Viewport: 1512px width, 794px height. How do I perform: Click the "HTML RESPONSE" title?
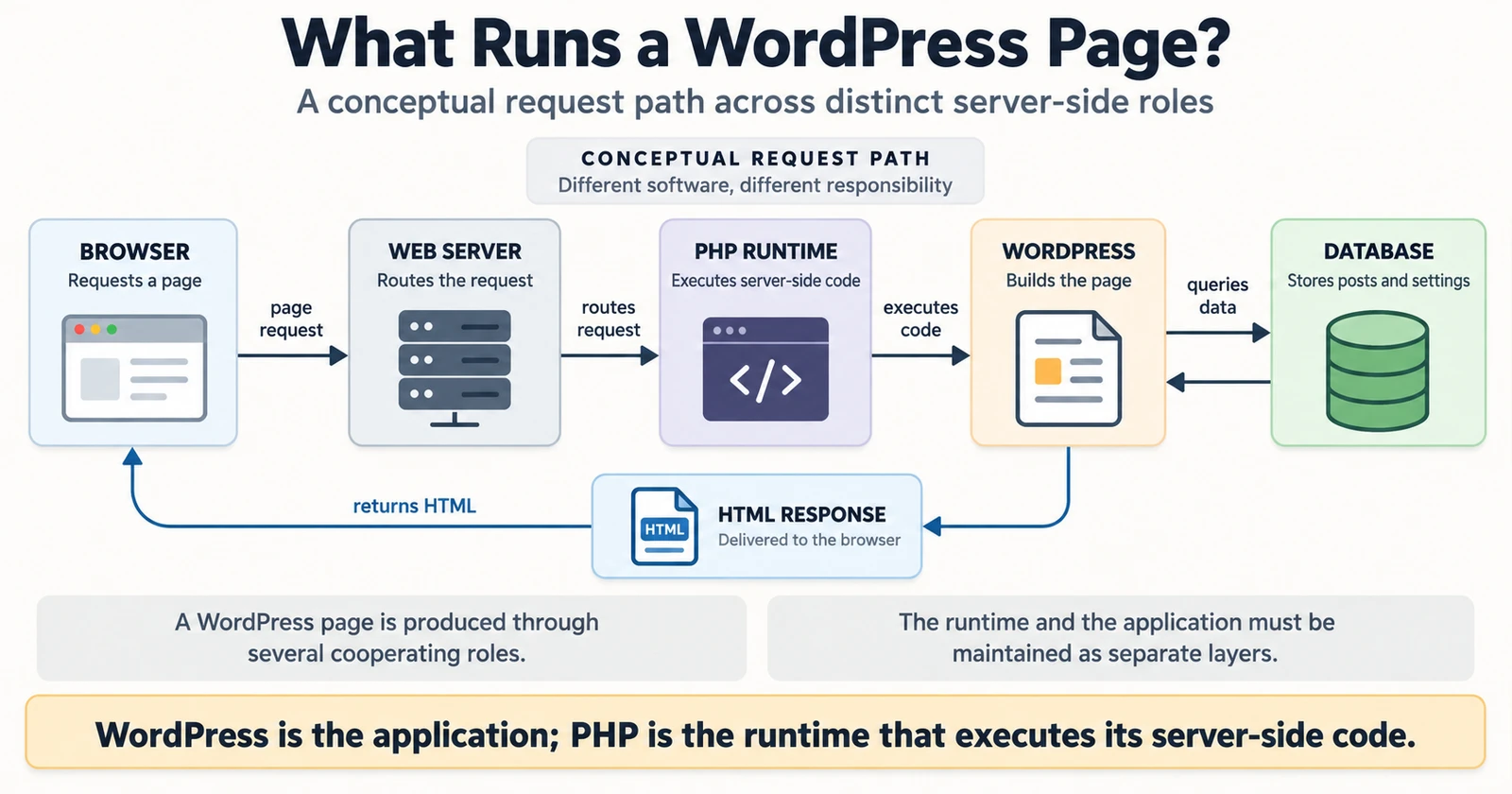pos(801,514)
